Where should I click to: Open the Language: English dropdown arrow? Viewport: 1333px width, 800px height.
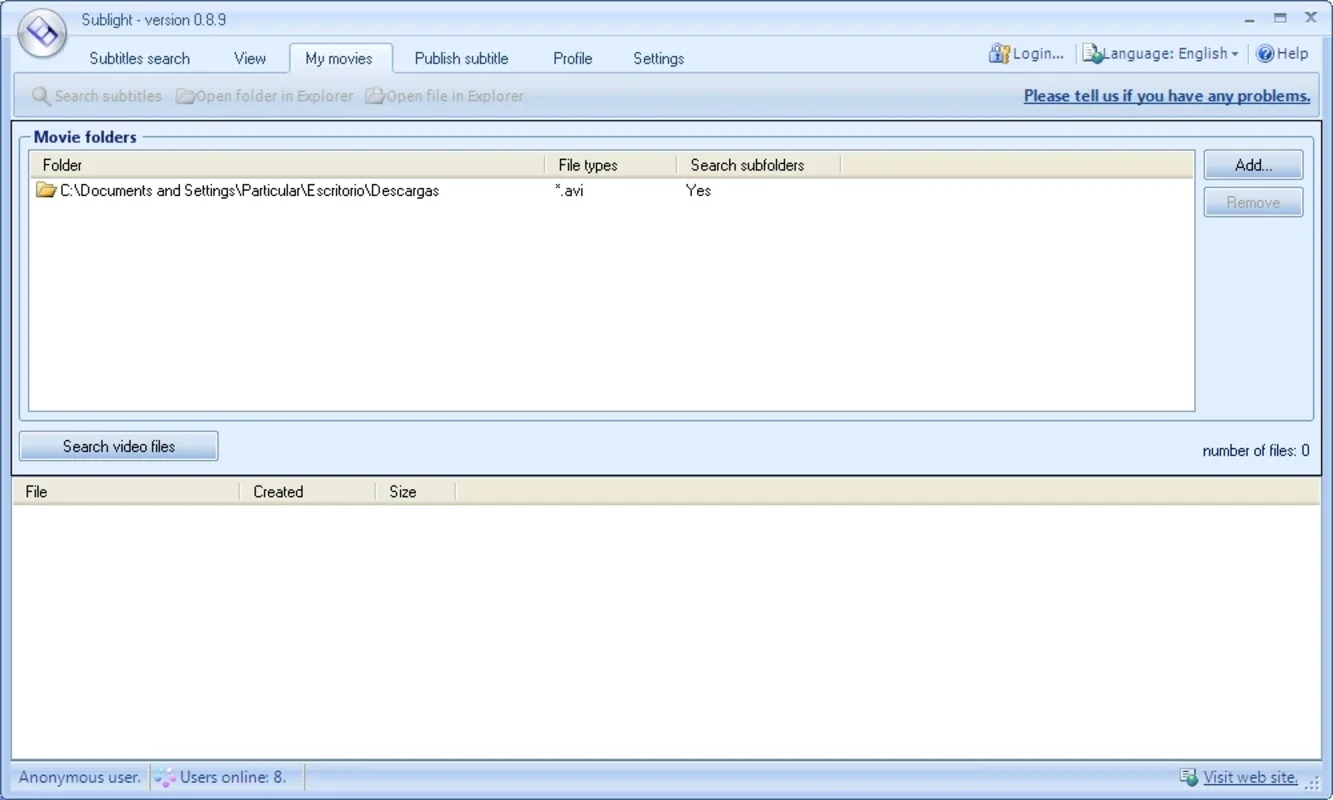tap(1235, 55)
